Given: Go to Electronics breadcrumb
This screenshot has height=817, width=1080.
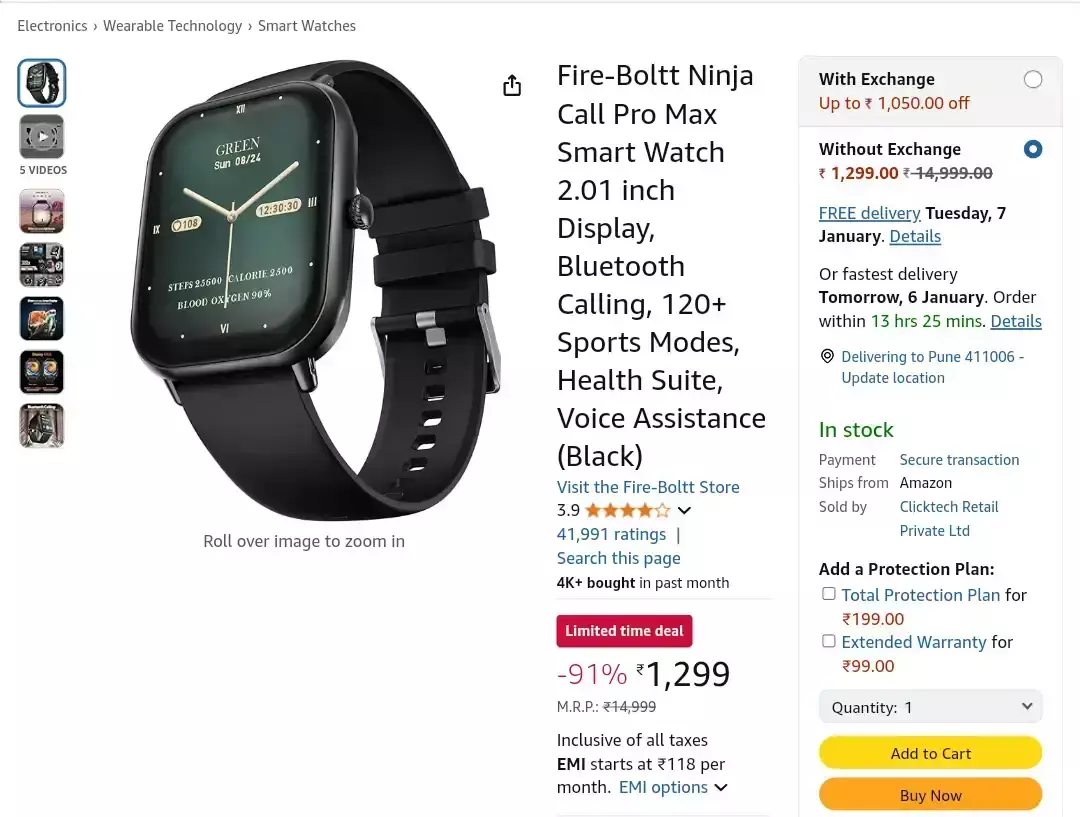Looking at the screenshot, I should [52, 26].
